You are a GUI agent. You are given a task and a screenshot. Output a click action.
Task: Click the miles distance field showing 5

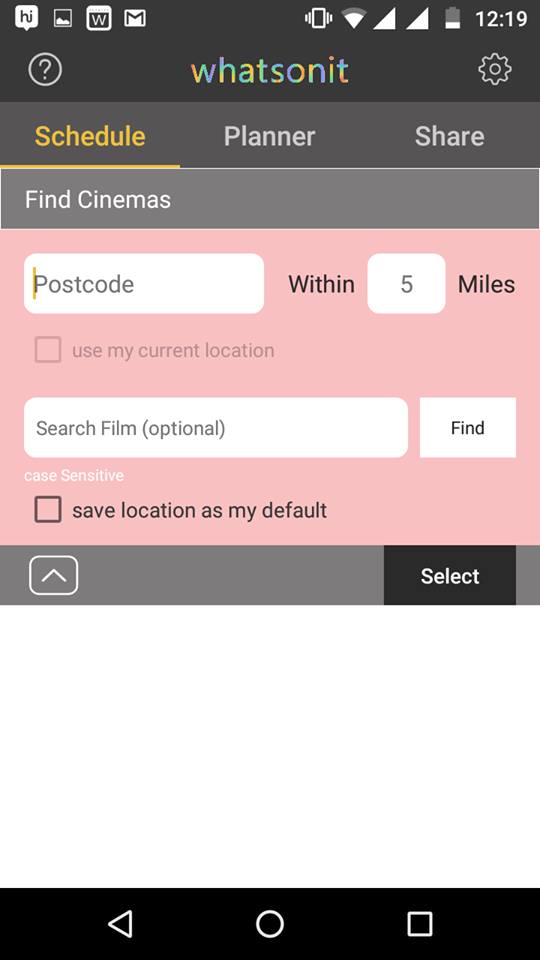[x=407, y=283]
